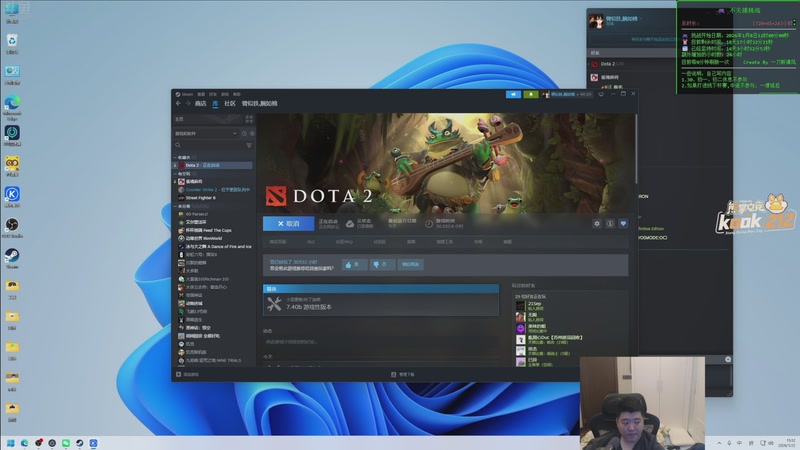Toggle ready-to-play filter icon

tap(252, 134)
